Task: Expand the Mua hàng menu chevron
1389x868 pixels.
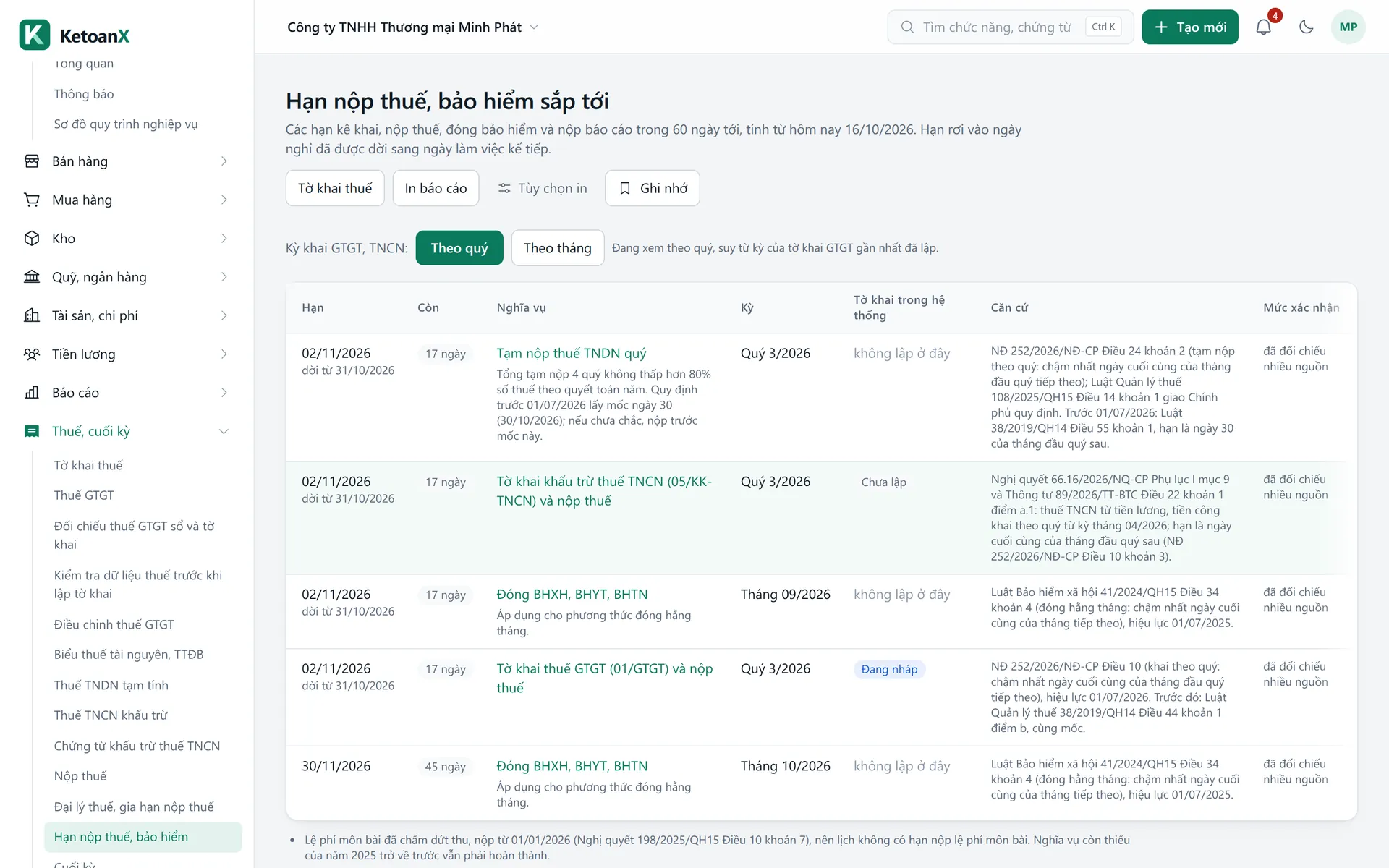Action: 224,200
